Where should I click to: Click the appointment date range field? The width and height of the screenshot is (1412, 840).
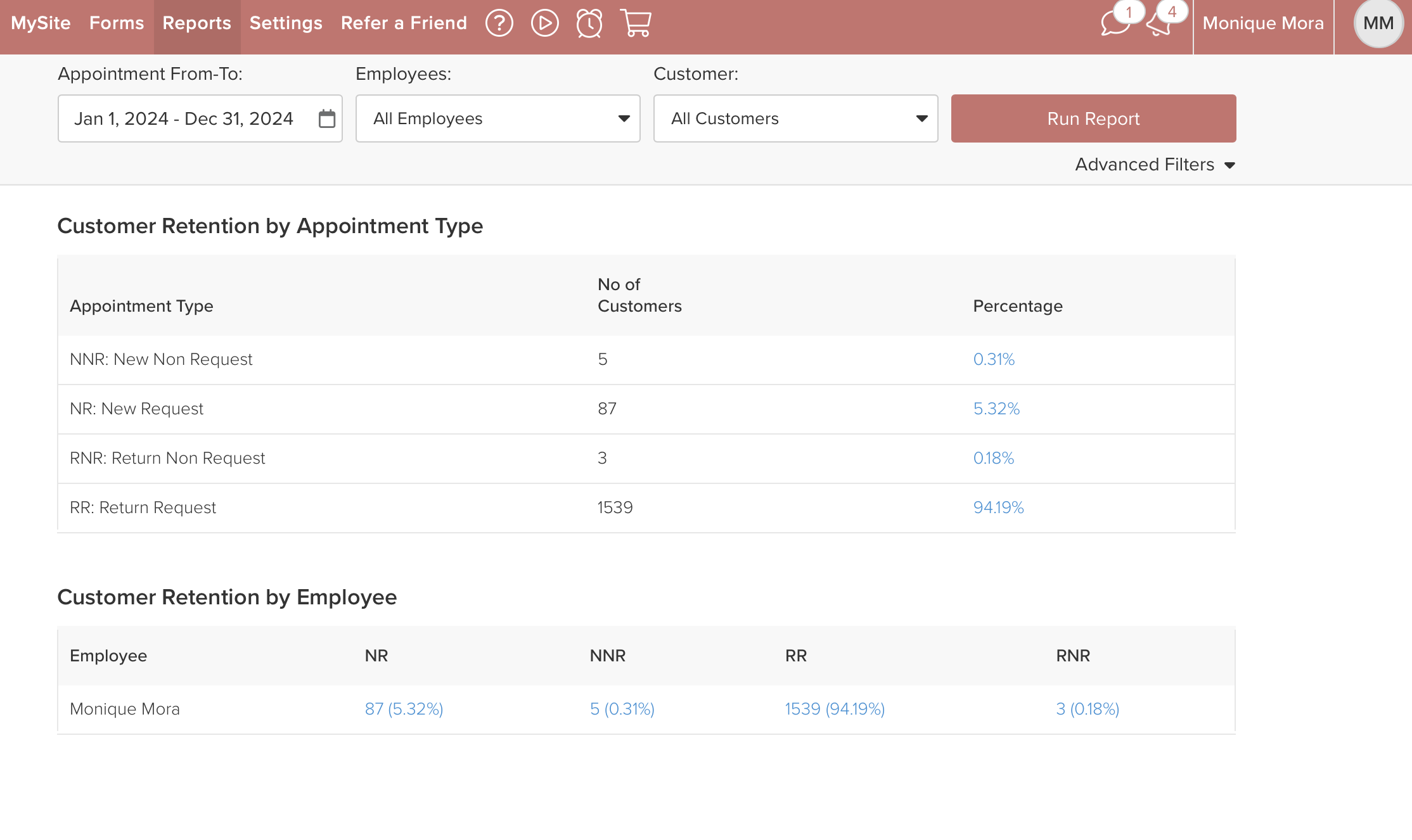pos(184,118)
